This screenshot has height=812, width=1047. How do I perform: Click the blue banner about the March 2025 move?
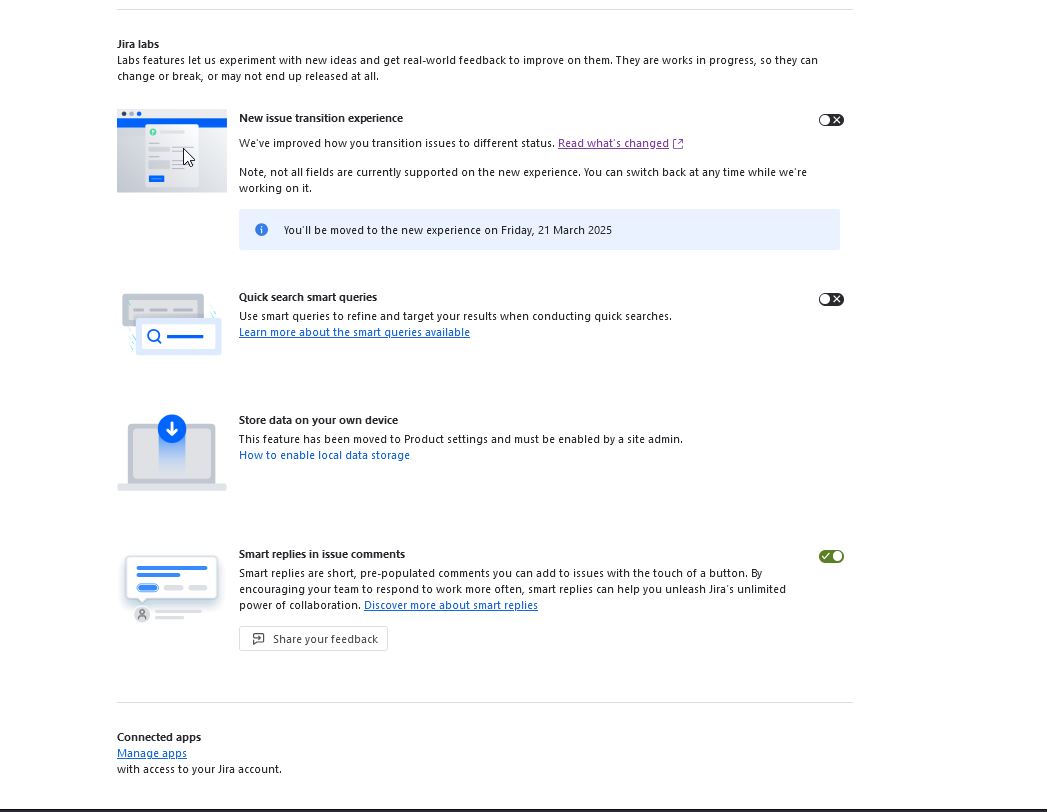pyautogui.click(x=539, y=229)
